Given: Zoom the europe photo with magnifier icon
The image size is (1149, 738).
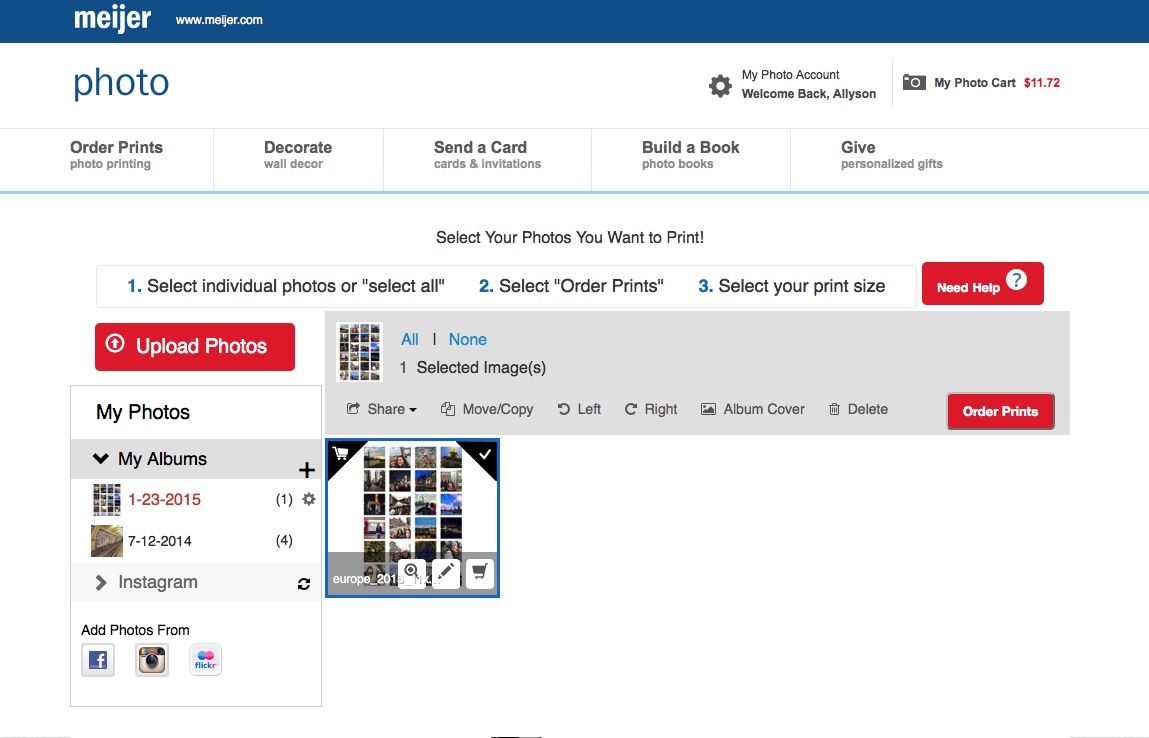Looking at the screenshot, I should 412,573.
